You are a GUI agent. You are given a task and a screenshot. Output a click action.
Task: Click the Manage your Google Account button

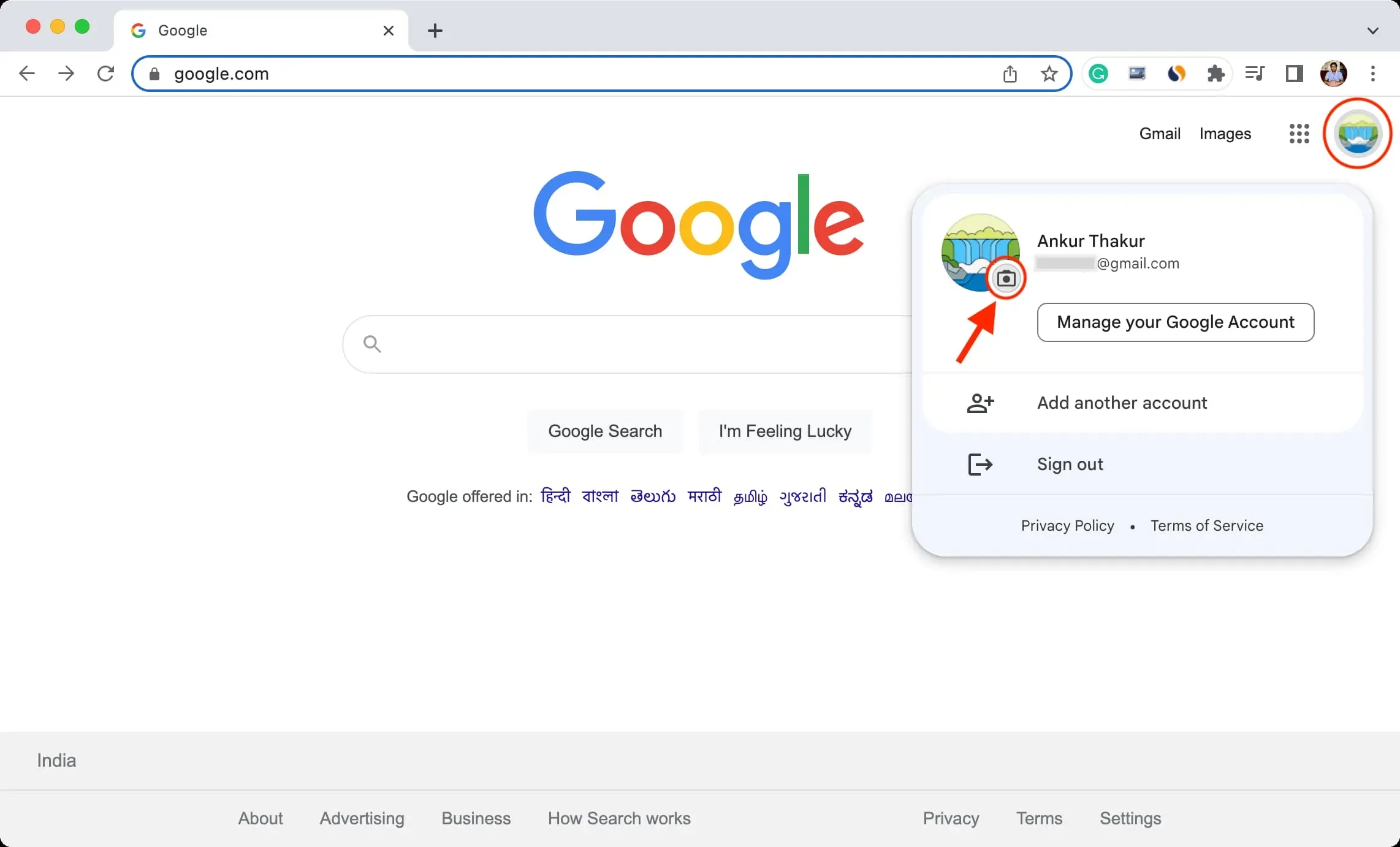(1176, 321)
